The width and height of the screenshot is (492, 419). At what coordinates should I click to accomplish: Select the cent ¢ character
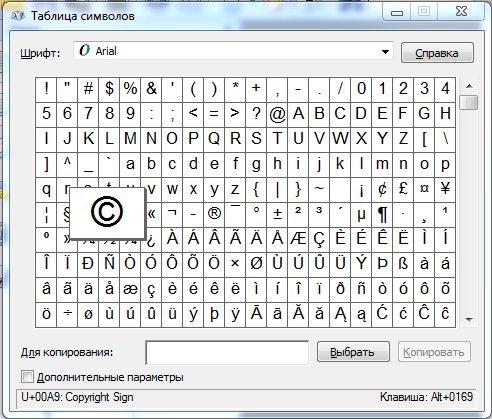pyautogui.click(x=382, y=189)
